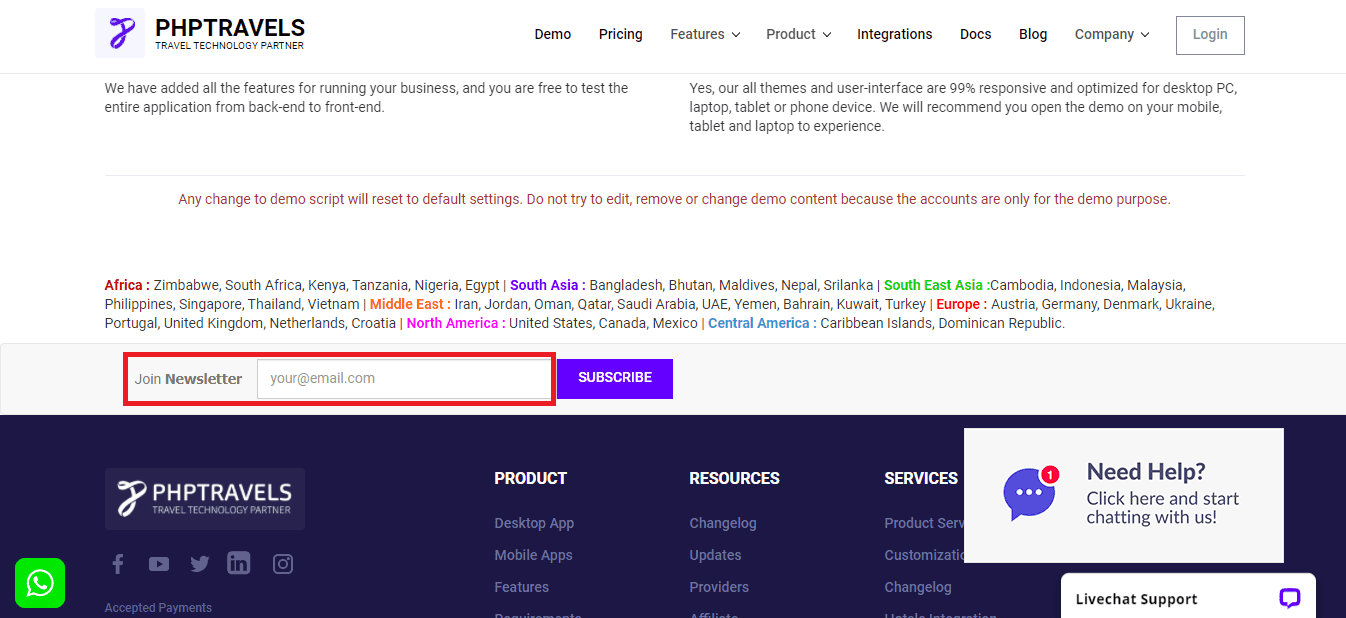Image resolution: width=1346 pixels, height=618 pixels.
Task: Open the LinkedIn profile icon
Action: click(x=238, y=563)
